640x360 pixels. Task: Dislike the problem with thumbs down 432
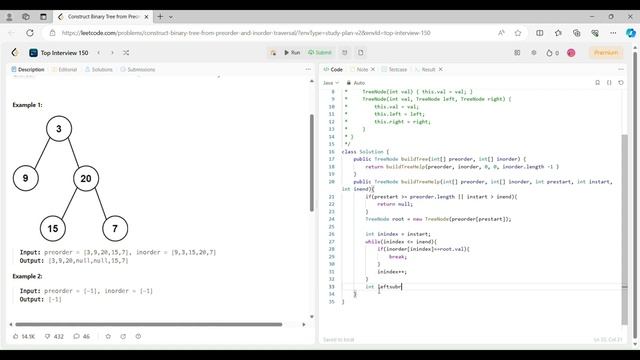pos(54,336)
